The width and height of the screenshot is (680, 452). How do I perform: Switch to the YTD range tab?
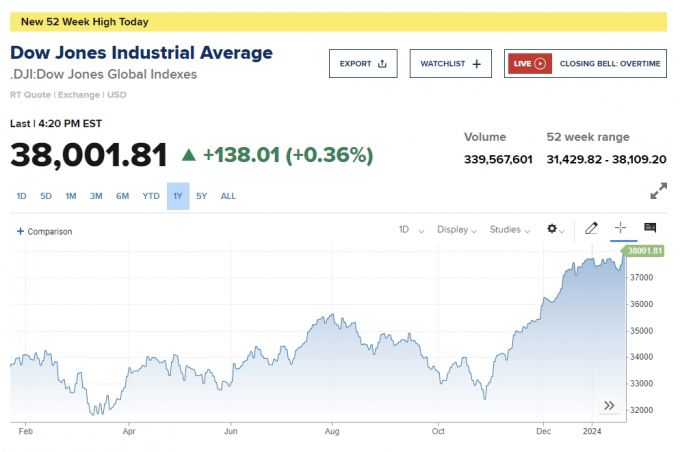coord(151,196)
